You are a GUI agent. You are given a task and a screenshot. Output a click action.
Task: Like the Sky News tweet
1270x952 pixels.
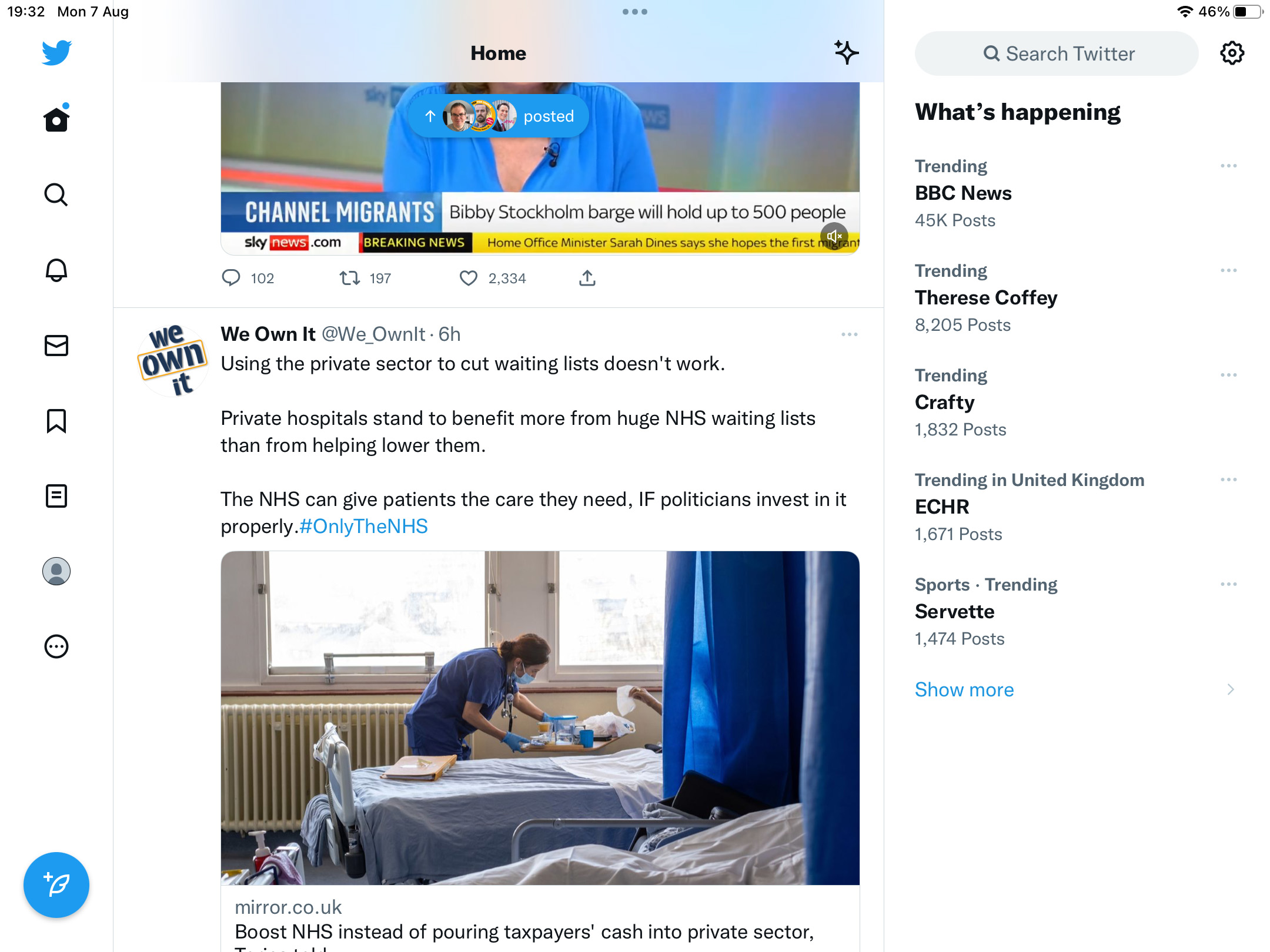point(469,278)
